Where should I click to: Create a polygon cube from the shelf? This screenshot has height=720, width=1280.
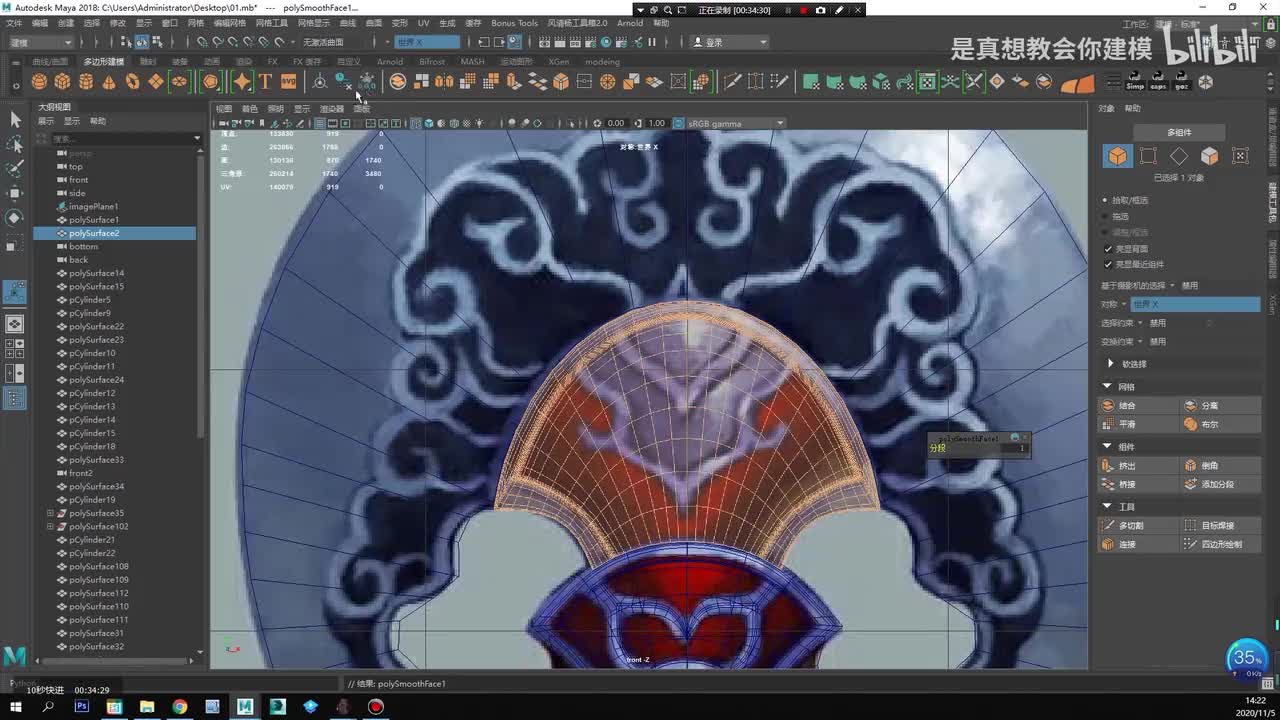point(62,81)
